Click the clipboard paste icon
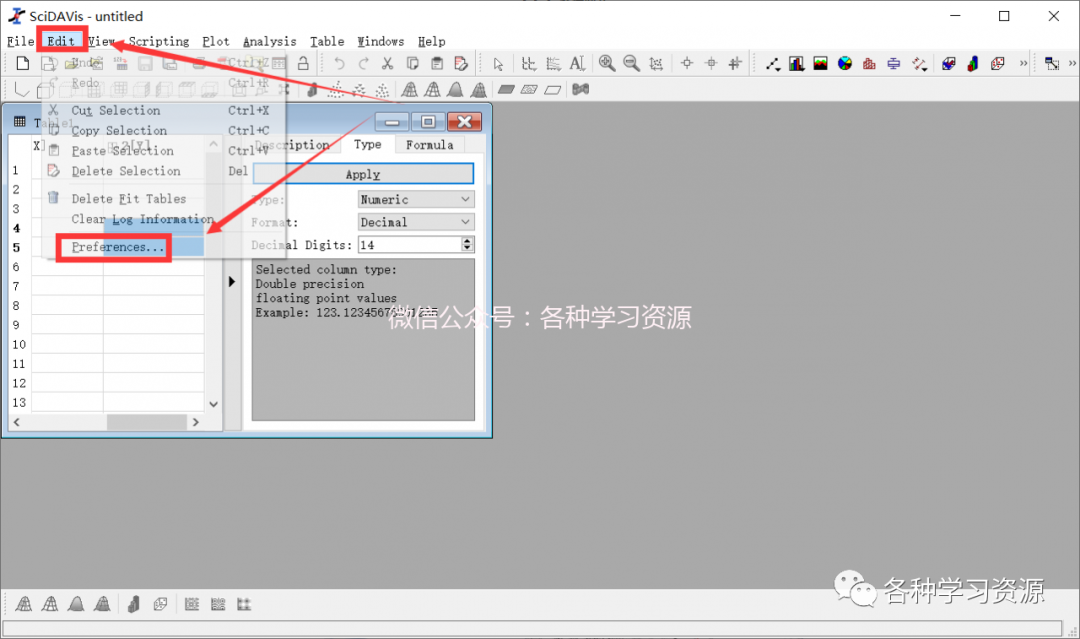Image resolution: width=1080 pixels, height=639 pixels. pyautogui.click(x=437, y=64)
